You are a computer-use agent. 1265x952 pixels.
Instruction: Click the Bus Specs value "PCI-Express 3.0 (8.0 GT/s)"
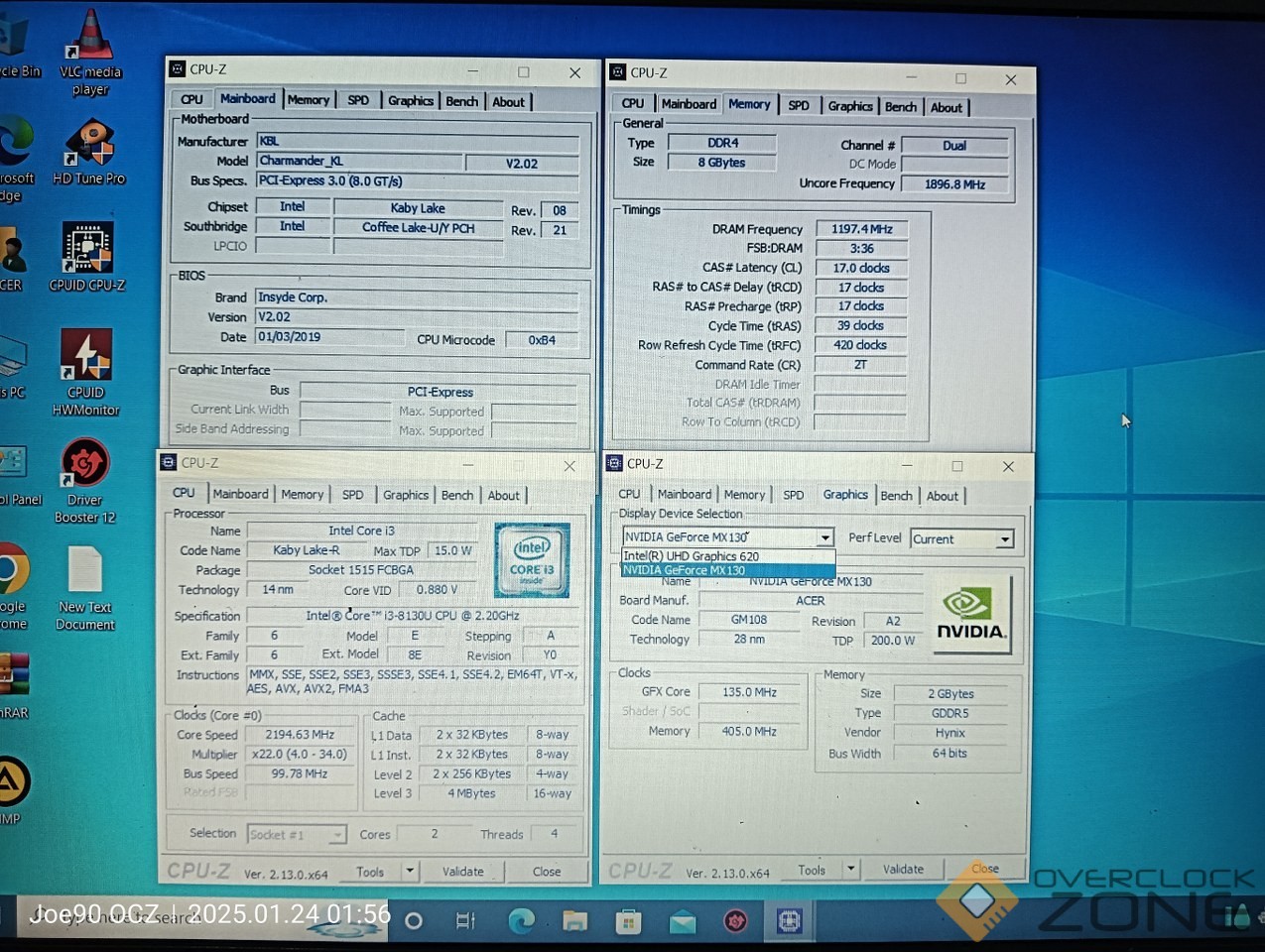[417, 180]
